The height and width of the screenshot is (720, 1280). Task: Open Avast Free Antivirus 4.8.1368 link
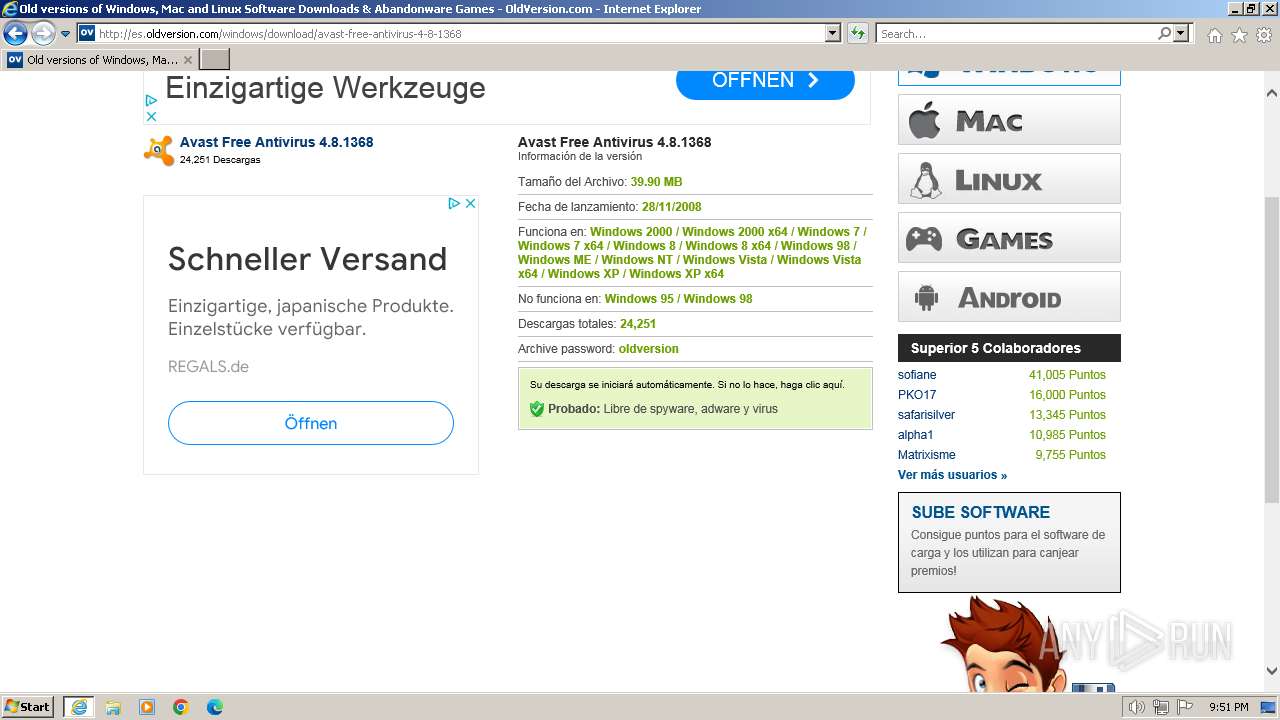pos(276,142)
